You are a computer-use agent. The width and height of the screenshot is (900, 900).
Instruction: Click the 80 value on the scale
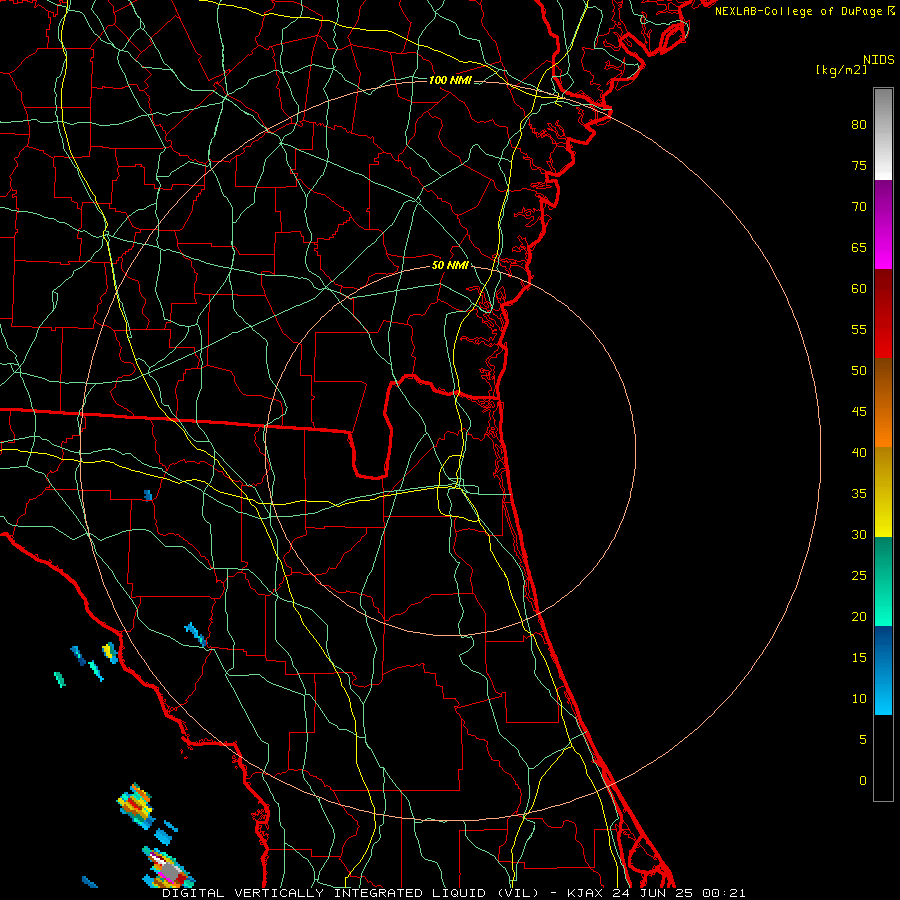tap(859, 125)
